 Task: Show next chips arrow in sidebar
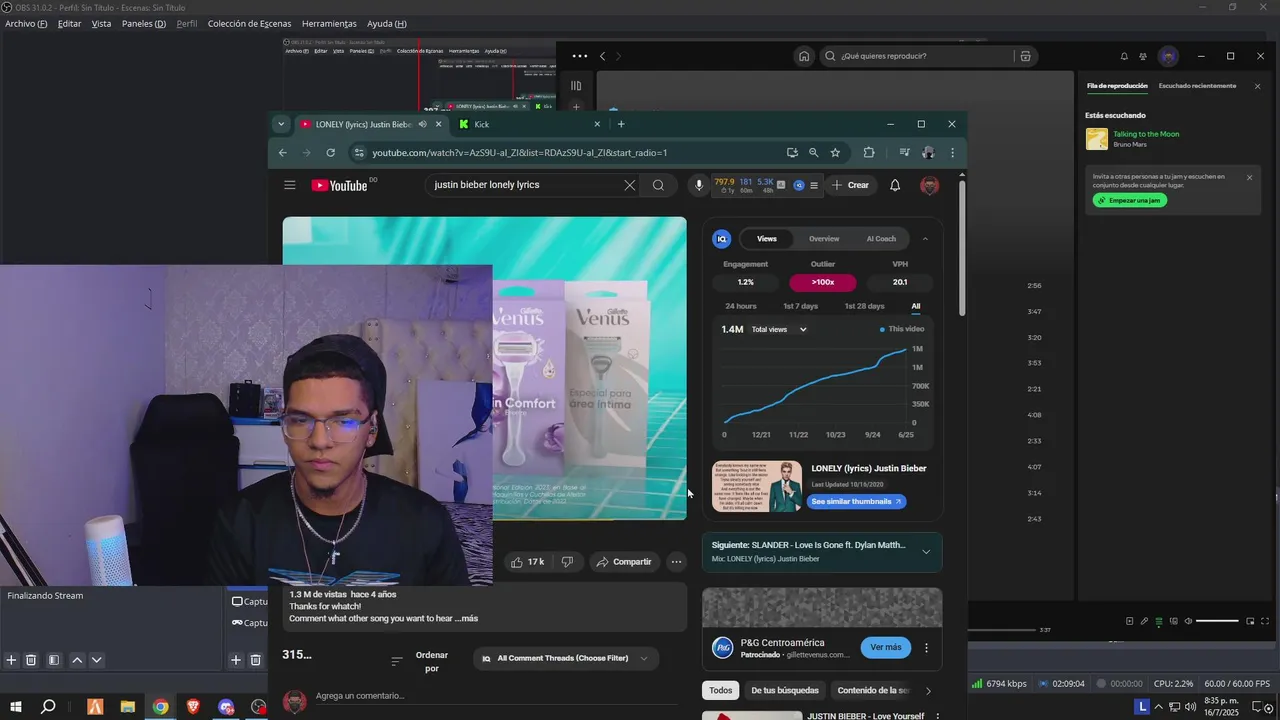[x=928, y=690]
